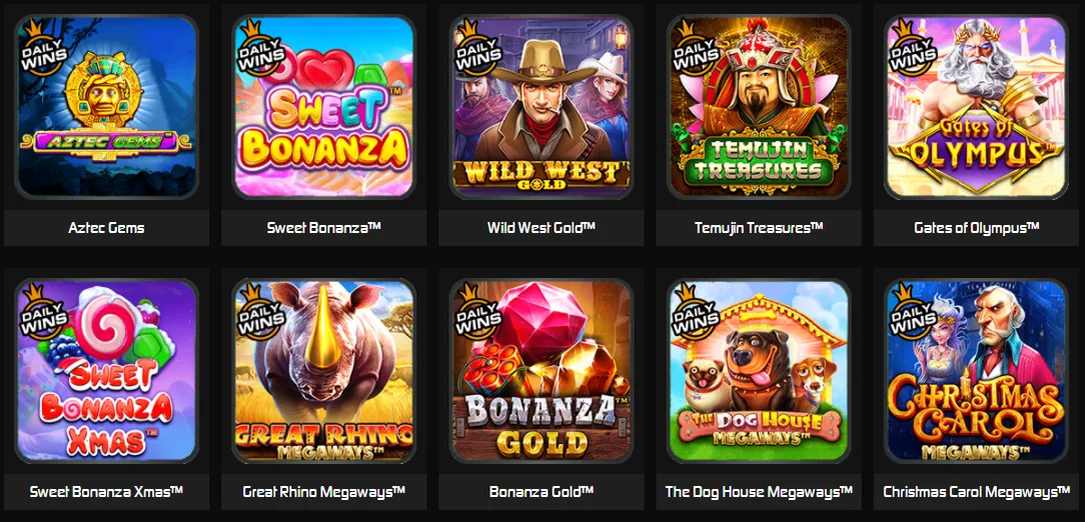Launch Christmas Carol Megaways game image
1085x522 pixels.
pos(976,371)
